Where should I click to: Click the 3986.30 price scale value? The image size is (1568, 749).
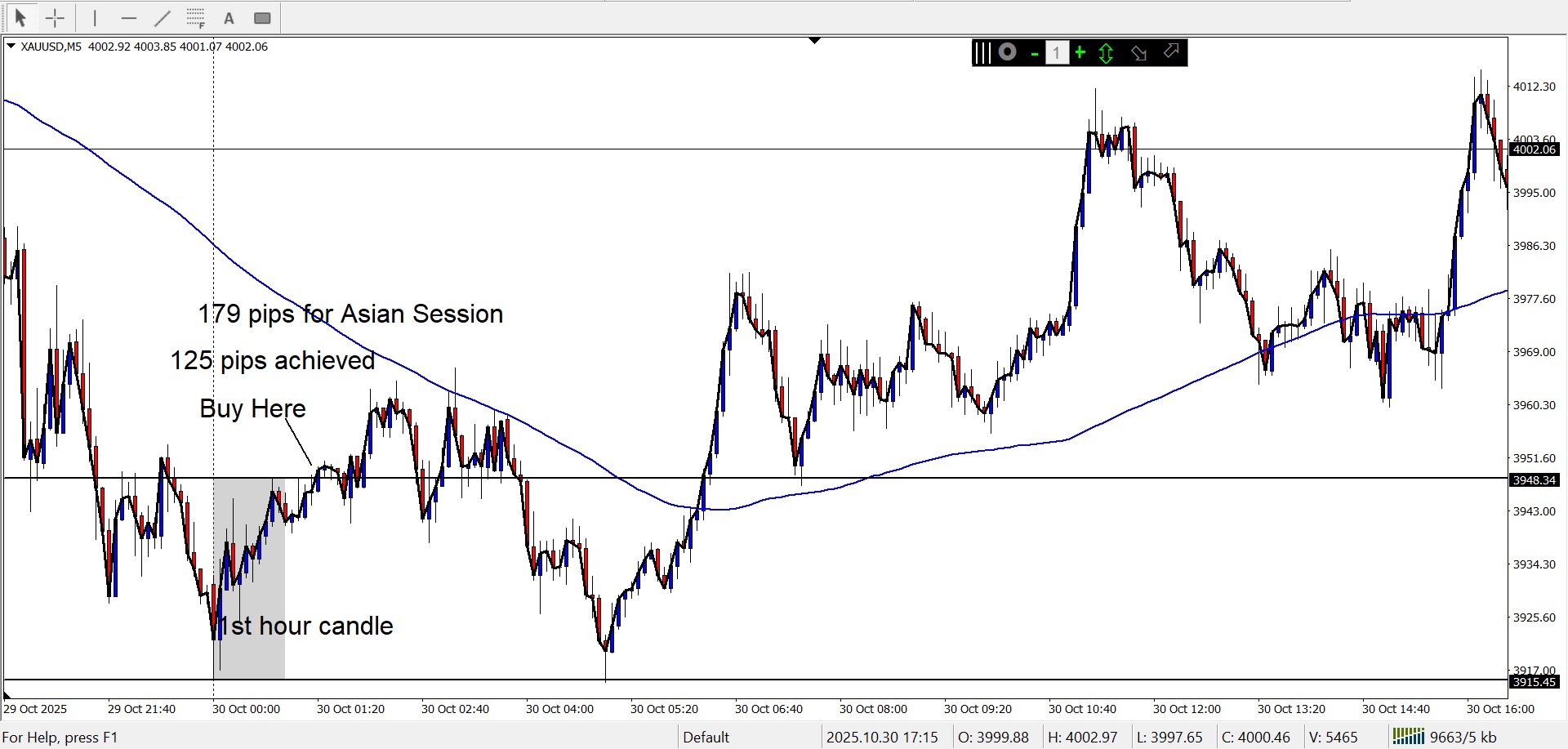(1535, 246)
